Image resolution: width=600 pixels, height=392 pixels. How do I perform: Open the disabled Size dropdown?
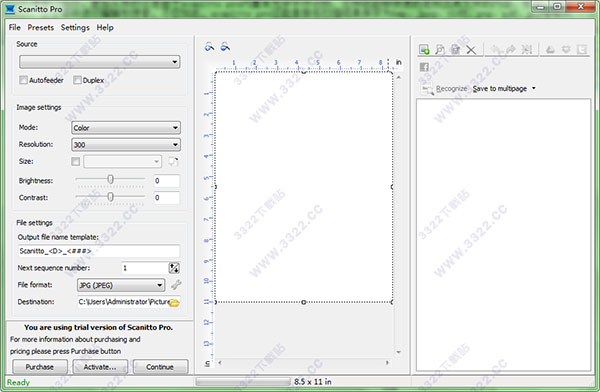(122, 162)
